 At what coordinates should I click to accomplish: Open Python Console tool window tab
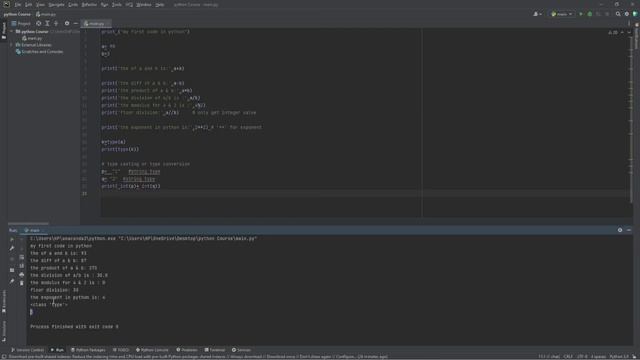(152, 350)
